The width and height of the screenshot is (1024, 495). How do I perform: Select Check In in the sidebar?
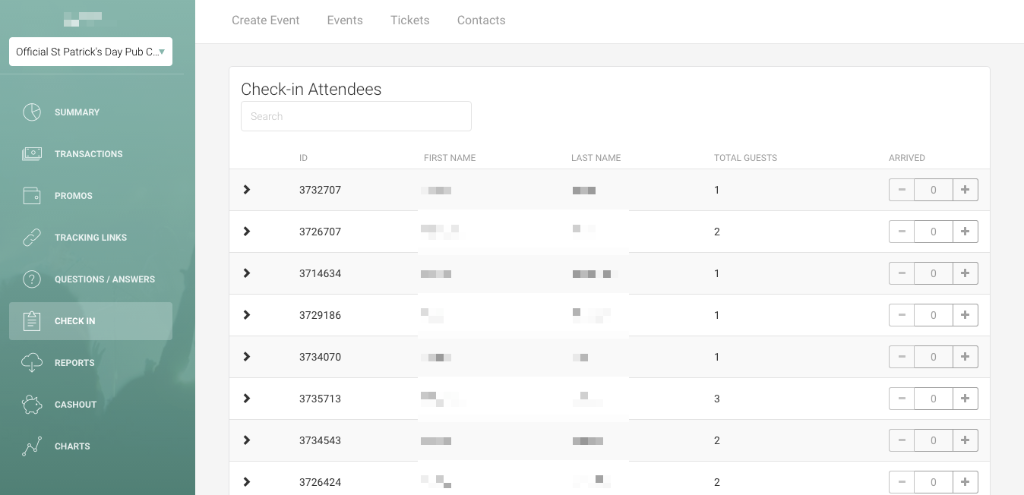(x=90, y=321)
